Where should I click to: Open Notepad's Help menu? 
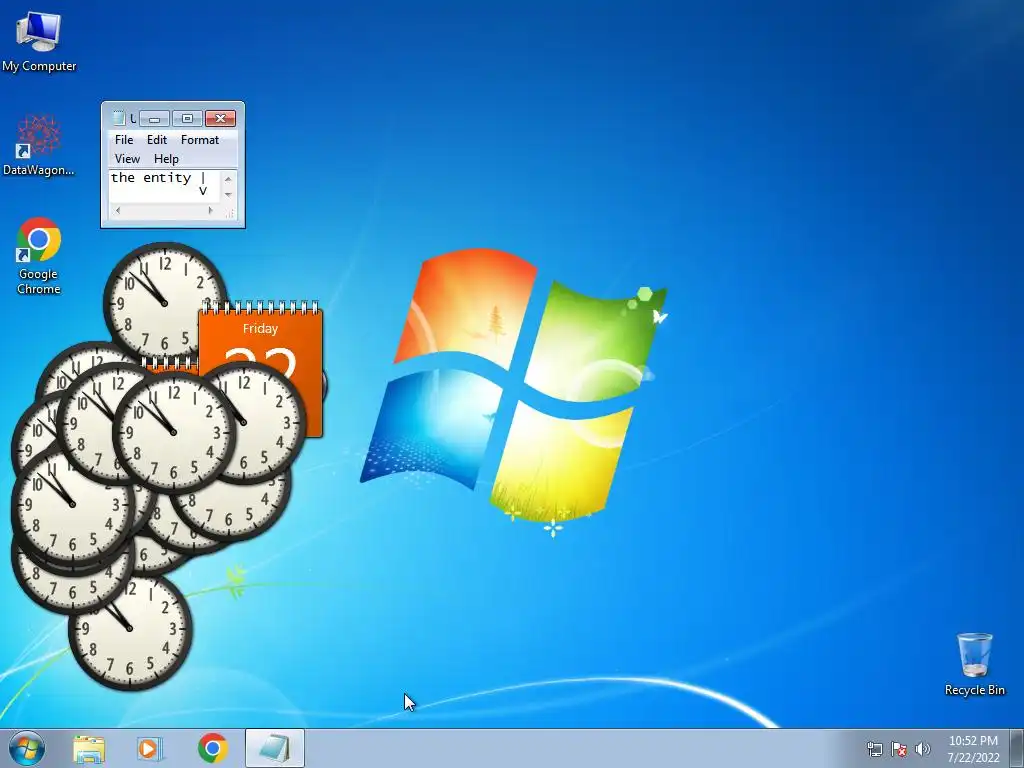[x=167, y=159]
